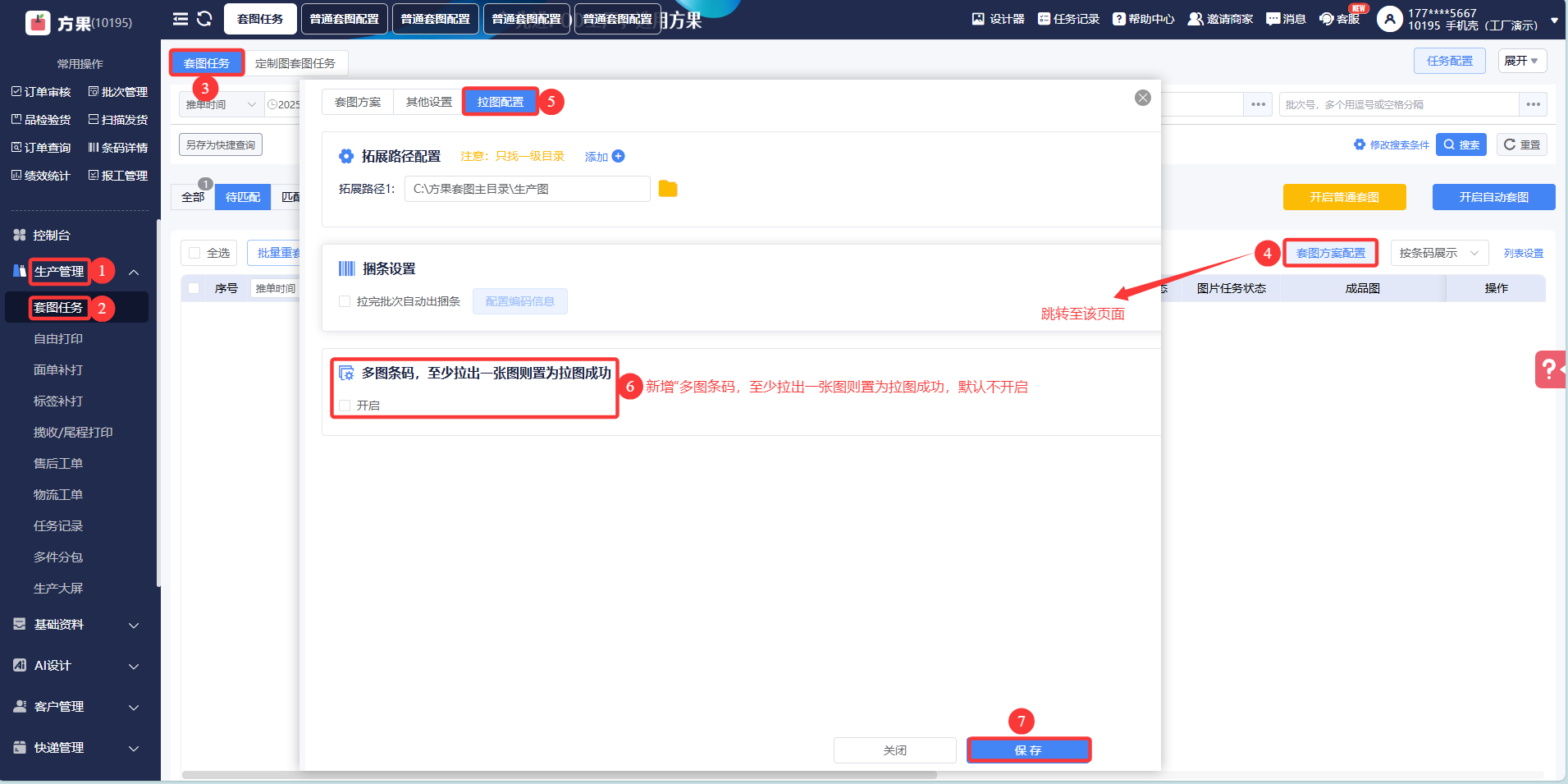The image size is (1568, 784).
Task: Click the 另存为快捷查询 button
Action: [221, 144]
